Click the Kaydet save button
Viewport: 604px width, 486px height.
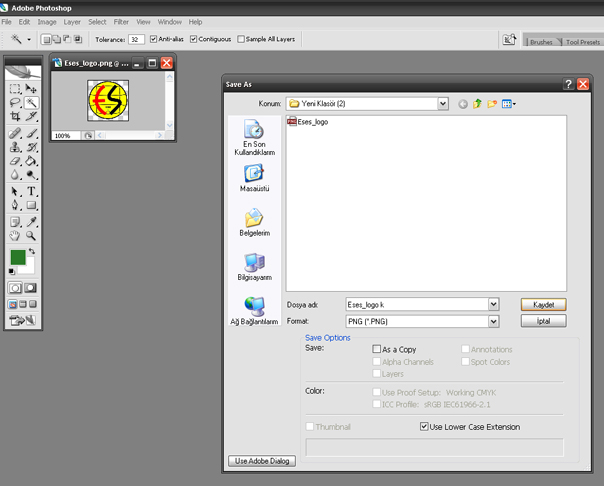point(544,305)
